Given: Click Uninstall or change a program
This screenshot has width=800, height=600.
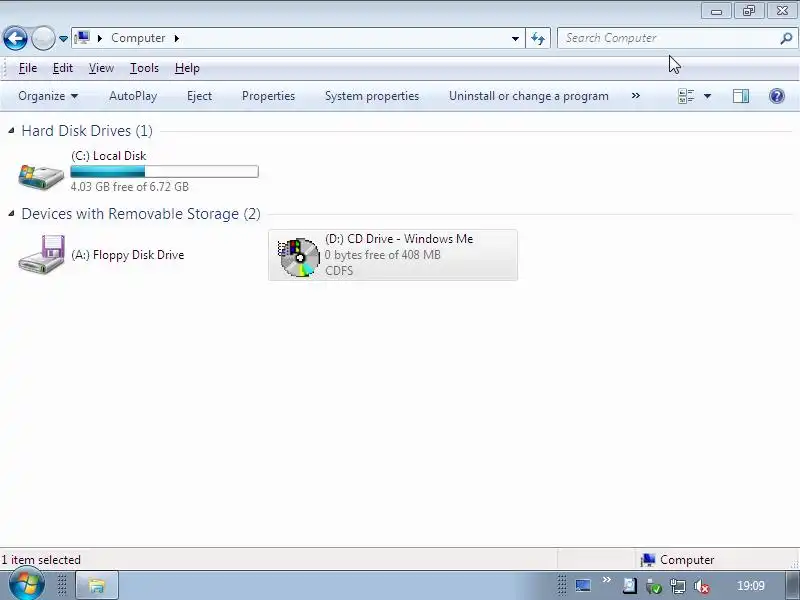Looking at the screenshot, I should 529,96.
